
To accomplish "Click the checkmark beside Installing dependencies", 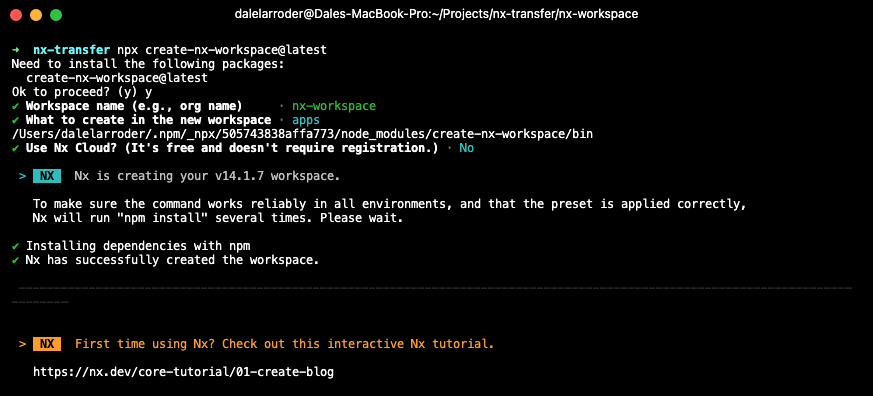I will tap(15, 246).
